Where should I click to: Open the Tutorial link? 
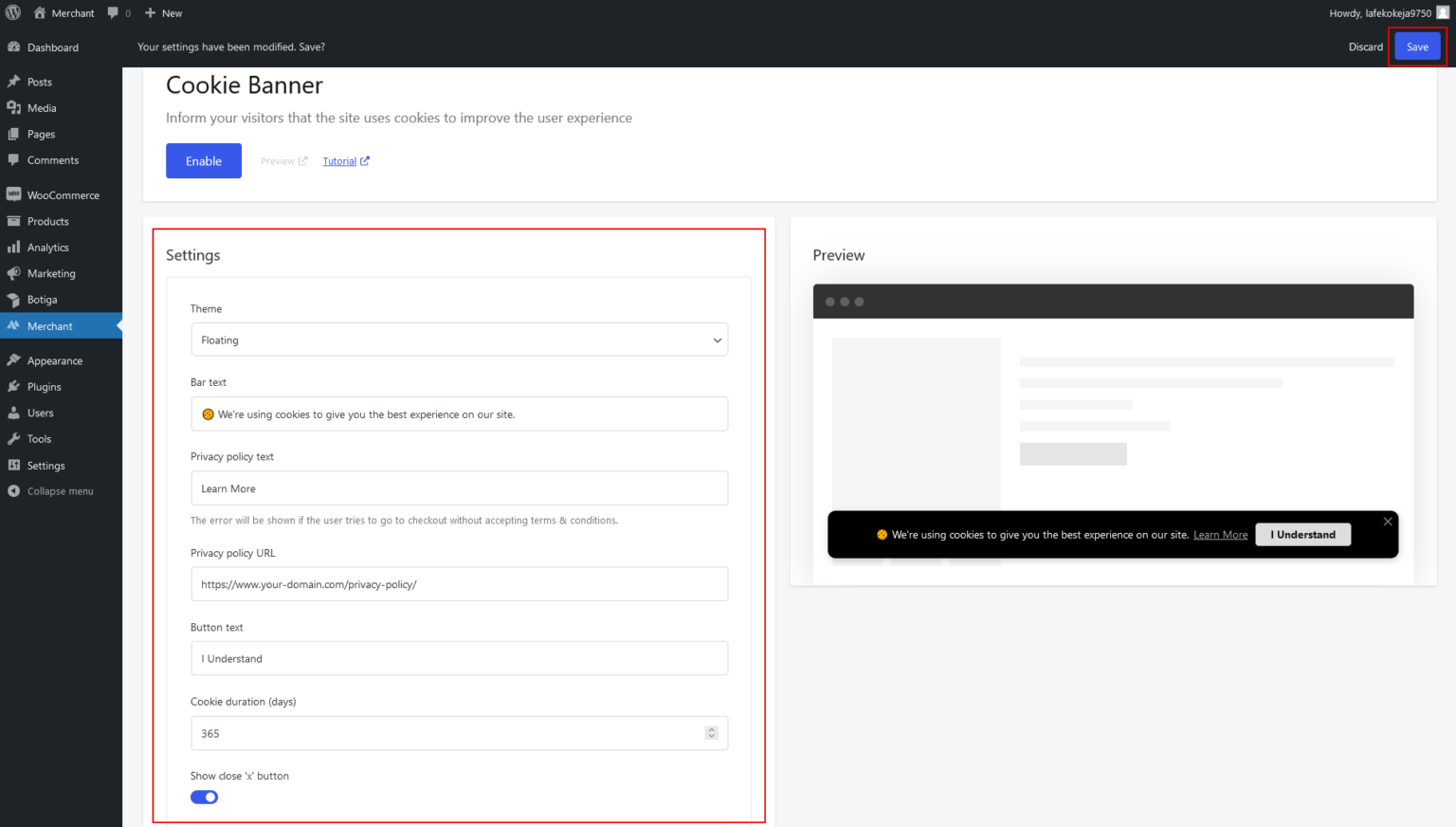coord(346,161)
